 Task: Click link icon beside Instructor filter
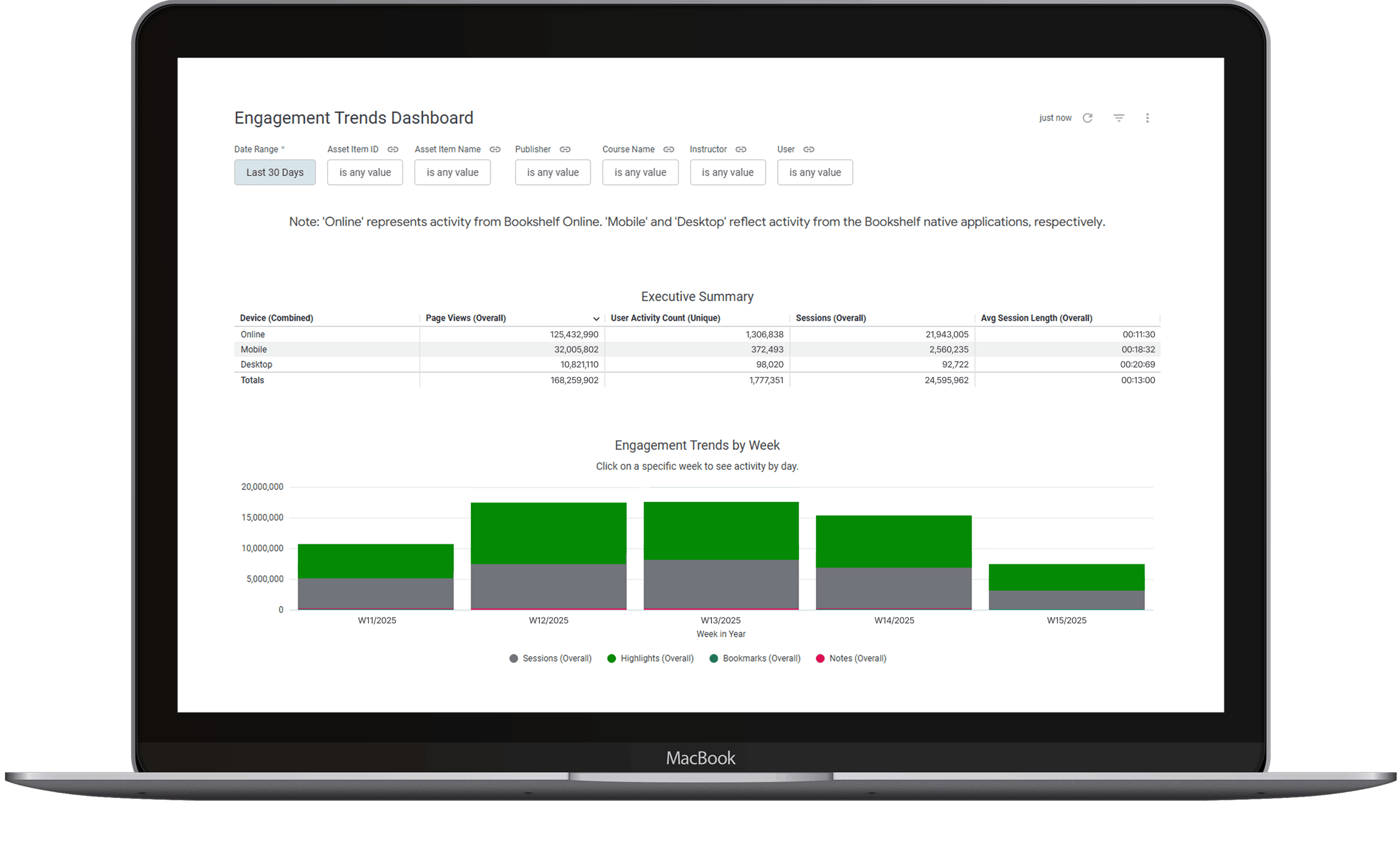pyautogui.click(x=741, y=150)
